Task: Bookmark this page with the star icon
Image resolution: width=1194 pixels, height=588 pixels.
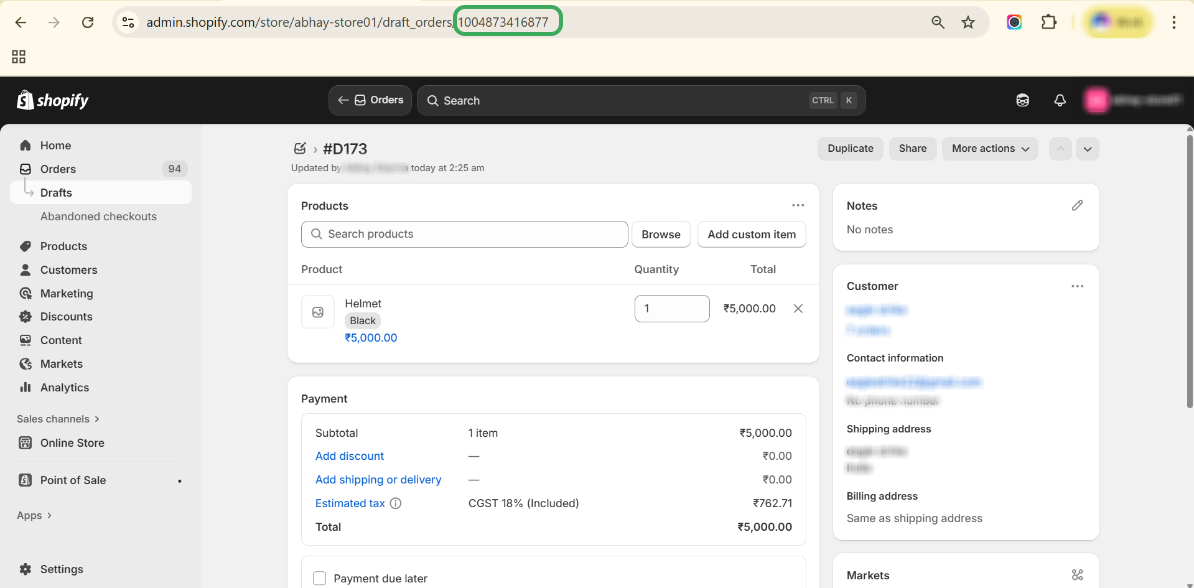Action: [x=968, y=22]
